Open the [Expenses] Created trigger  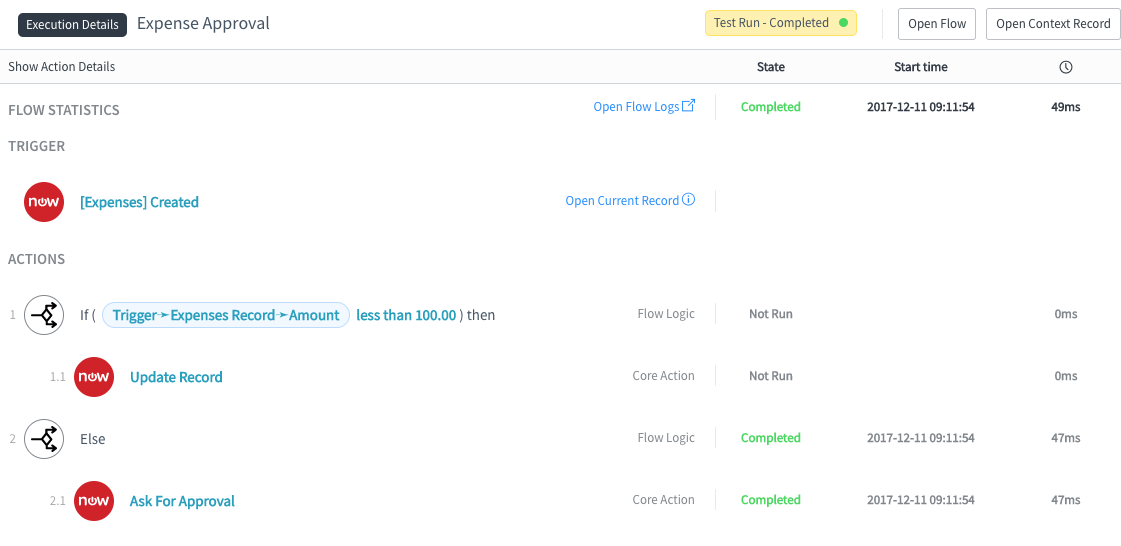pyautogui.click(x=139, y=202)
